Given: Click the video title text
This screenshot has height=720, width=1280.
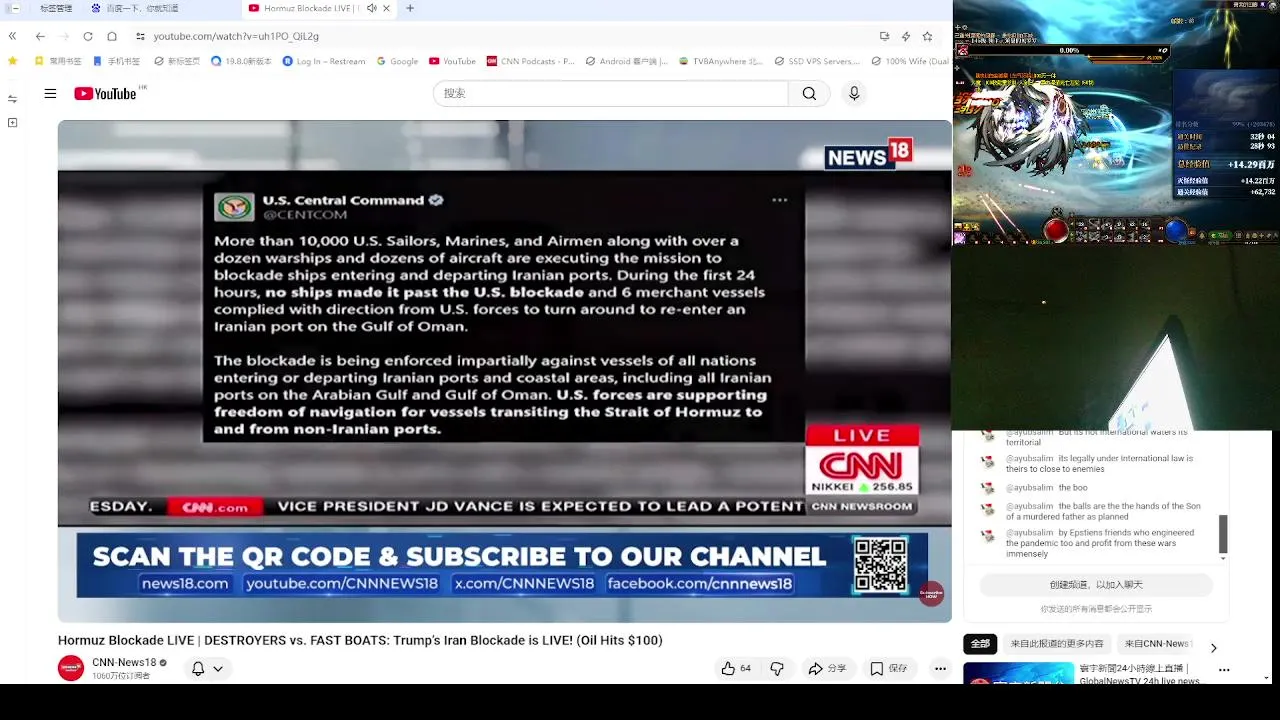Looking at the screenshot, I should click(x=360, y=640).
